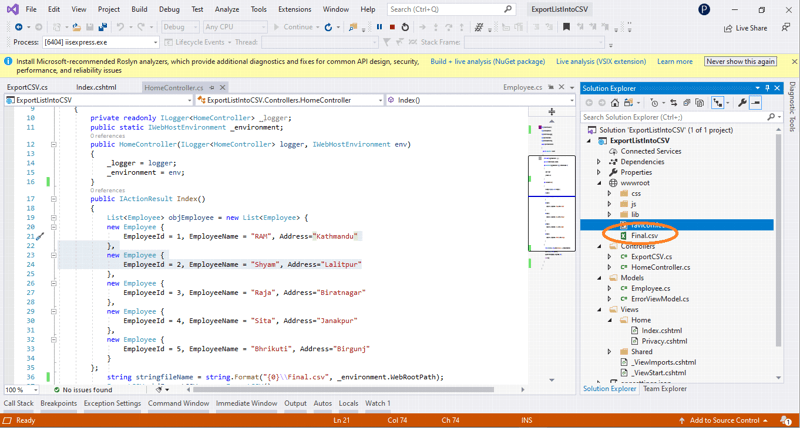
Task: Click the Visual Studio logo icon
Action: (12, 10)
